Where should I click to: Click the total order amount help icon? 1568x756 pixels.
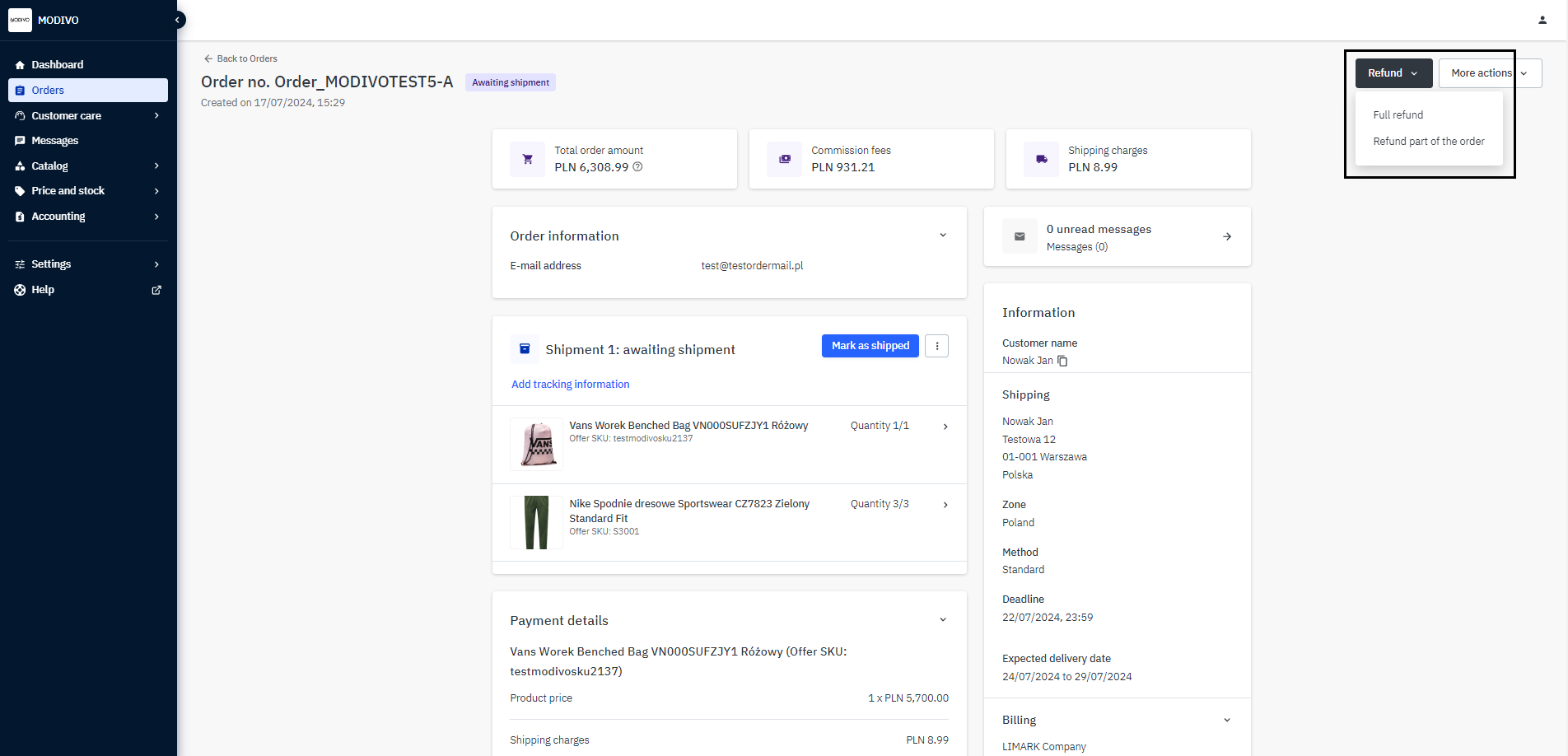click(x=637, y=167)
